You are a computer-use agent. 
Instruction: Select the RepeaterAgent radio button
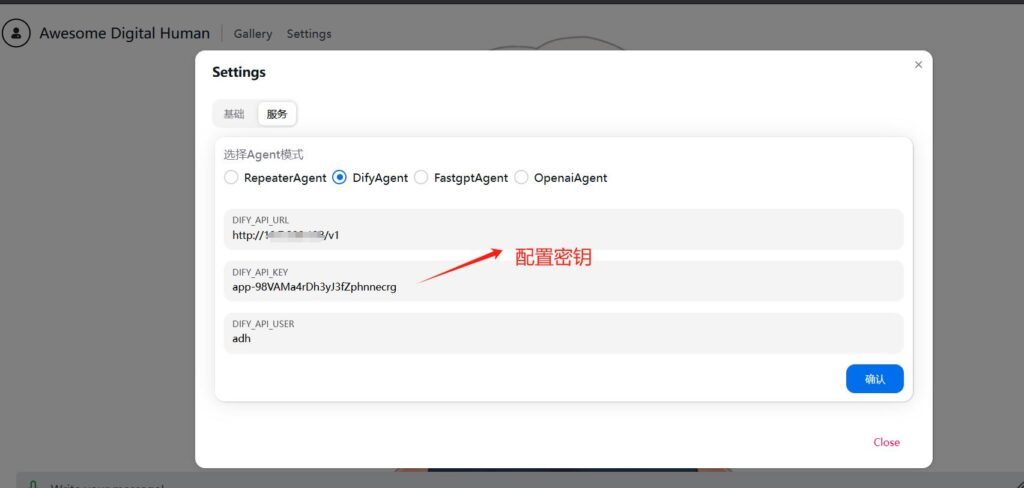[x=231, y=178]
